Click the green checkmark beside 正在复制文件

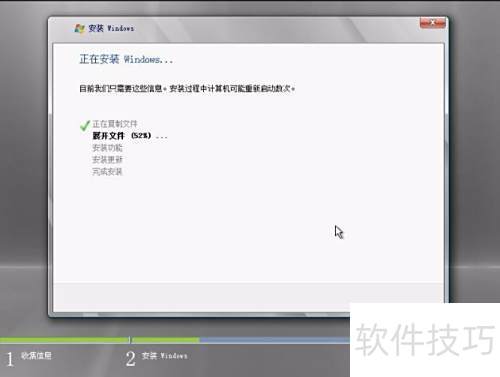point(85,125)
